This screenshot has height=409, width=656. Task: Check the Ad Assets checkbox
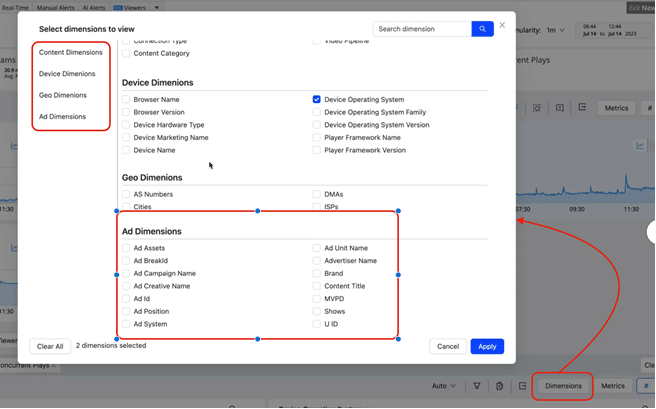pyautogui.click(x=126, y=248)
